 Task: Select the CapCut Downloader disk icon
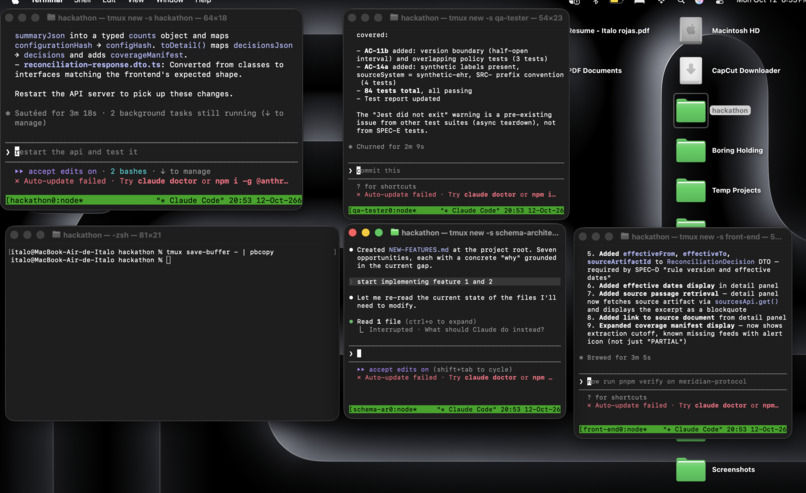(691, 70)
